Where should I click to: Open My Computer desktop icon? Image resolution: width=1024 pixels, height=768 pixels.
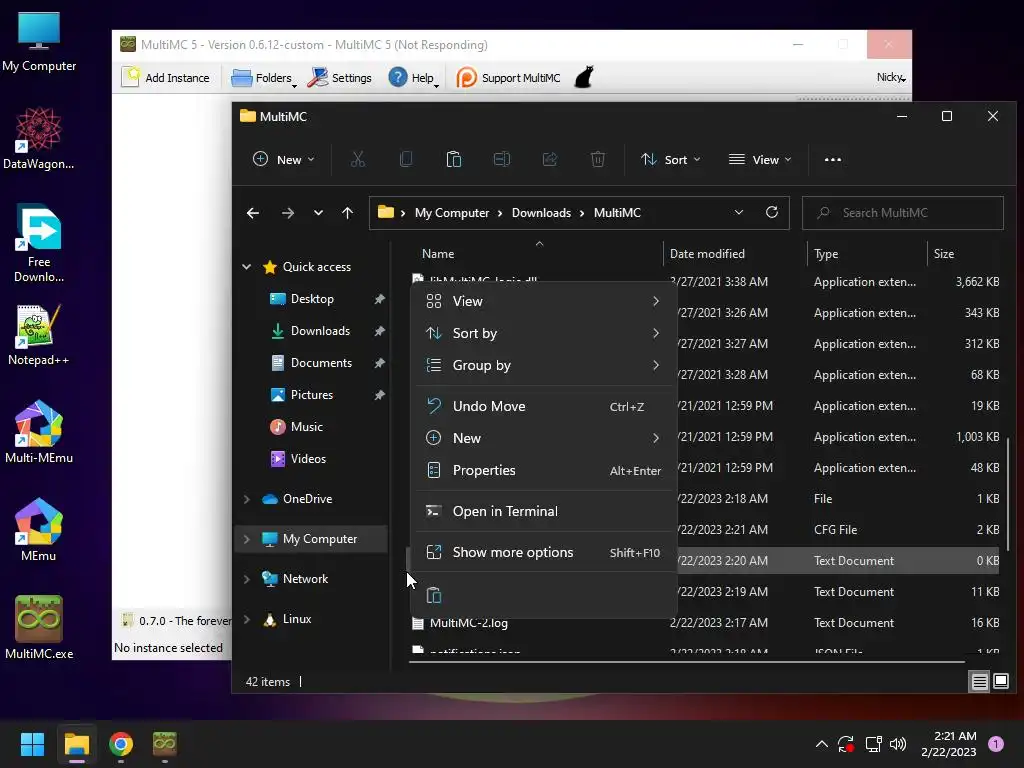tap(39, 42)
